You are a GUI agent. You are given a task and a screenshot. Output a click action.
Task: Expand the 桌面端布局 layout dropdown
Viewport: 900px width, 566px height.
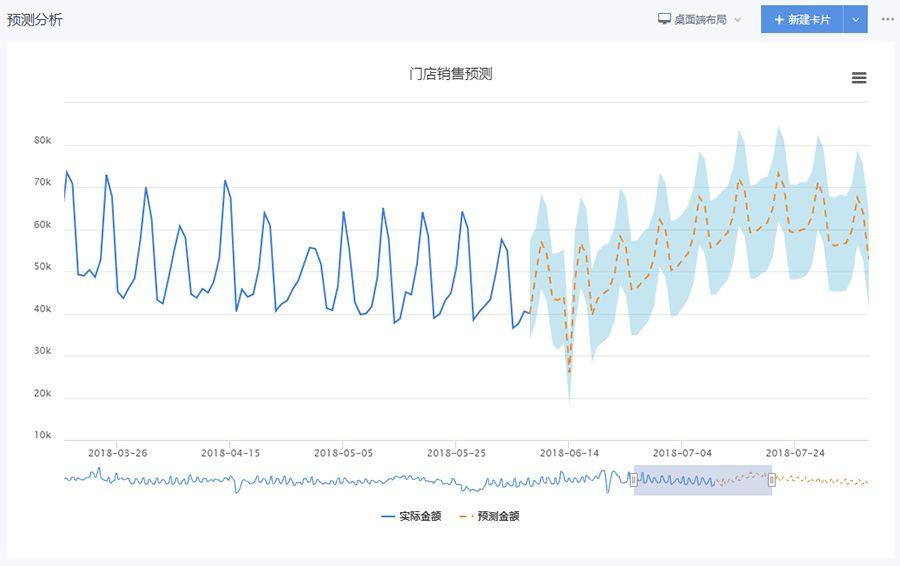tap(738, 20)
